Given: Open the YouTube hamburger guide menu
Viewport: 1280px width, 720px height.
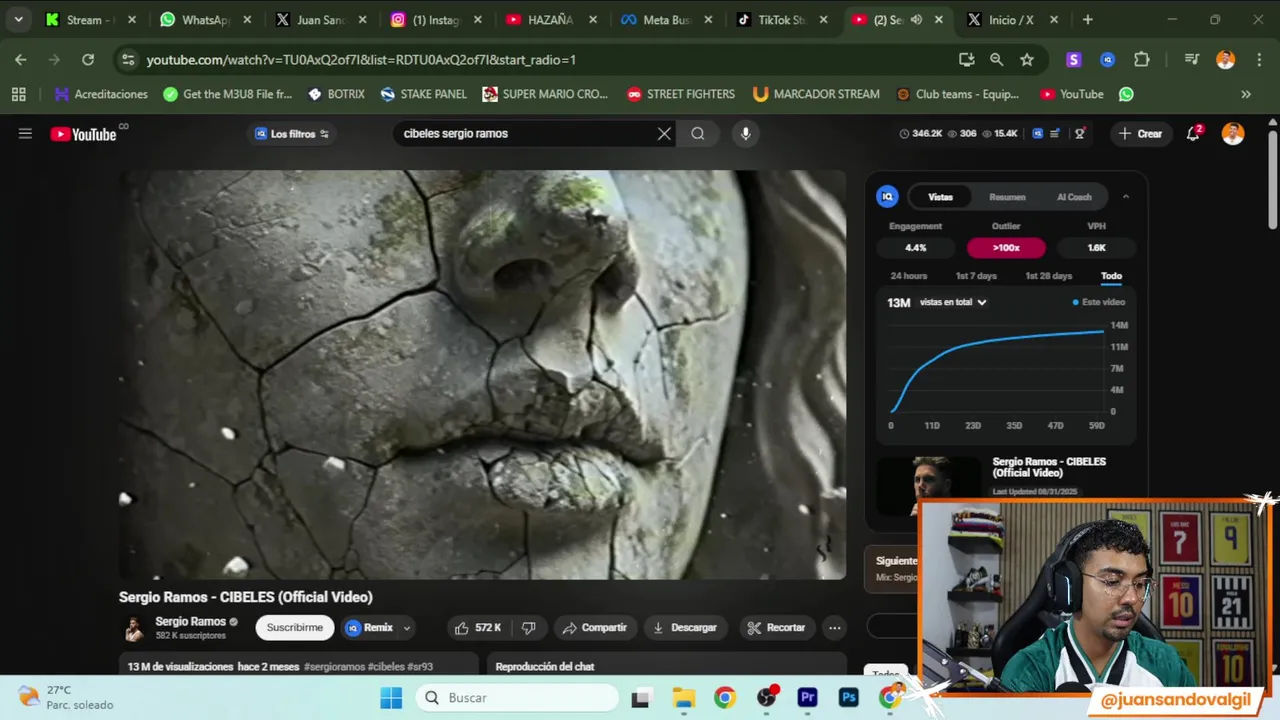Looking at the screenshot, I should point(25,134).
